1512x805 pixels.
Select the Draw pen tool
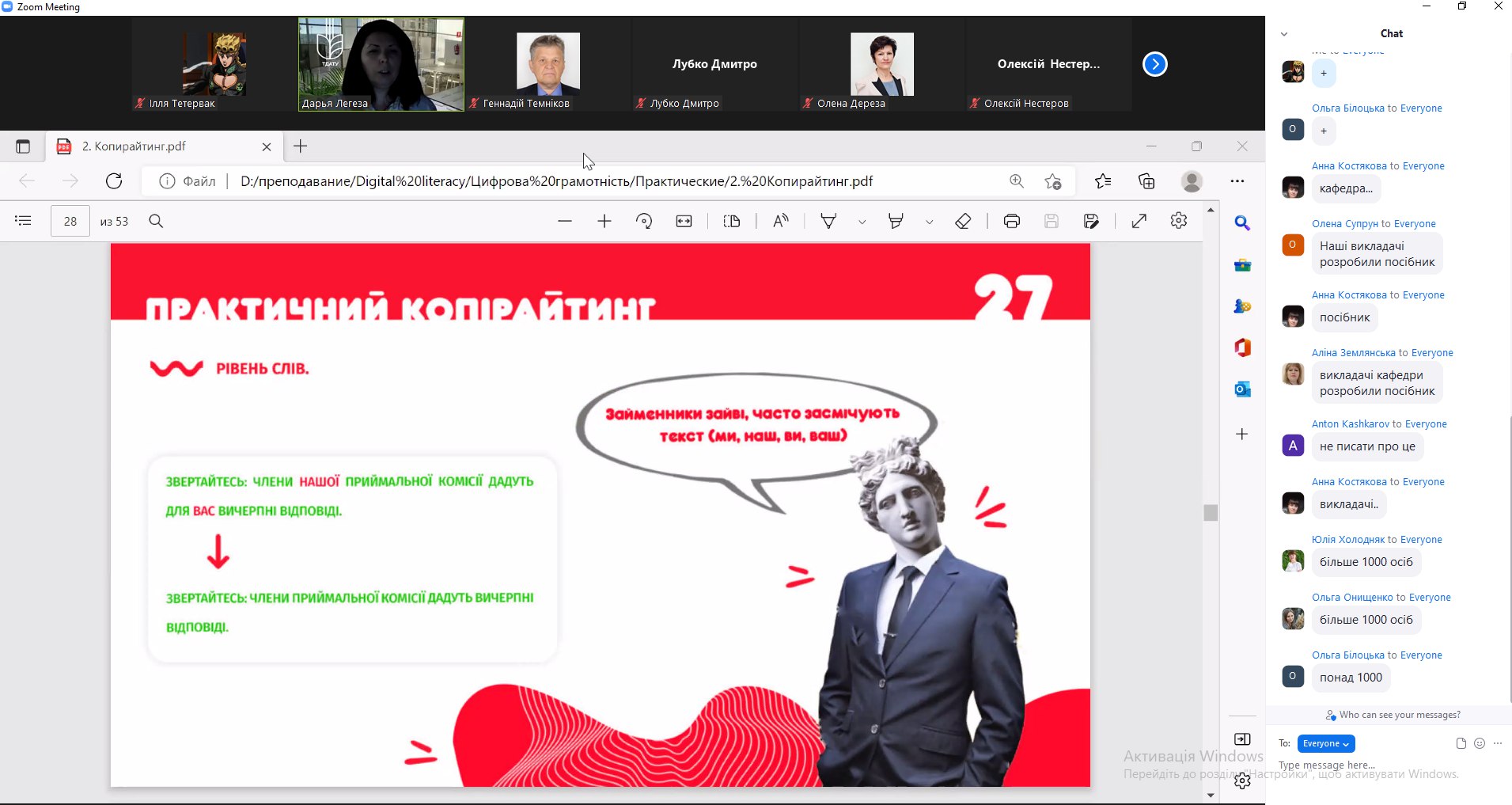coord(828,222)
